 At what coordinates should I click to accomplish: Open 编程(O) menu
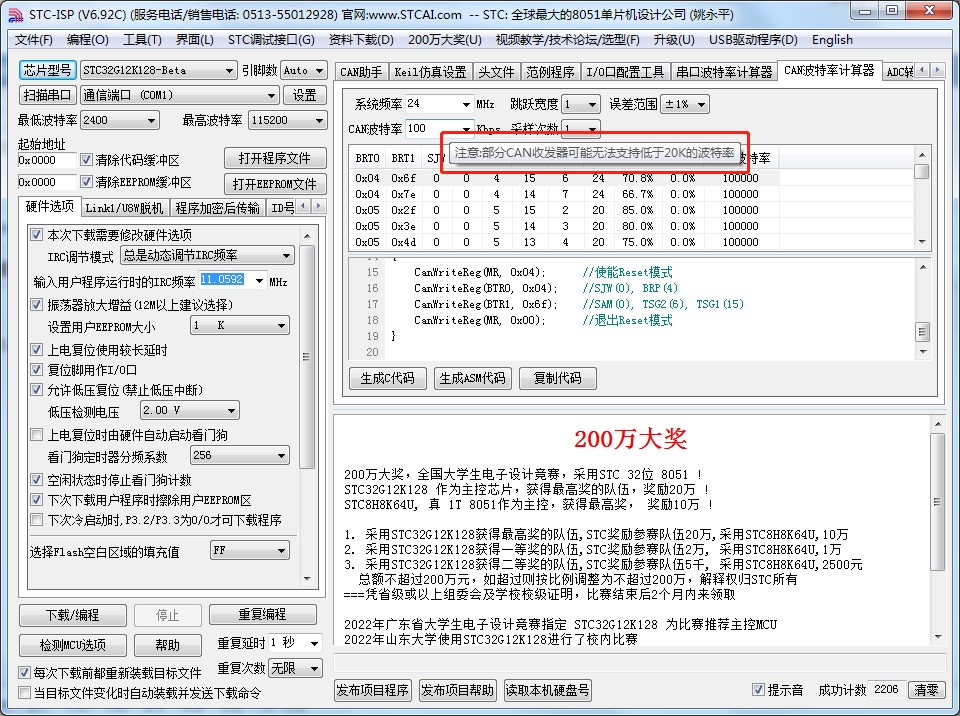(x=88, y=40)
